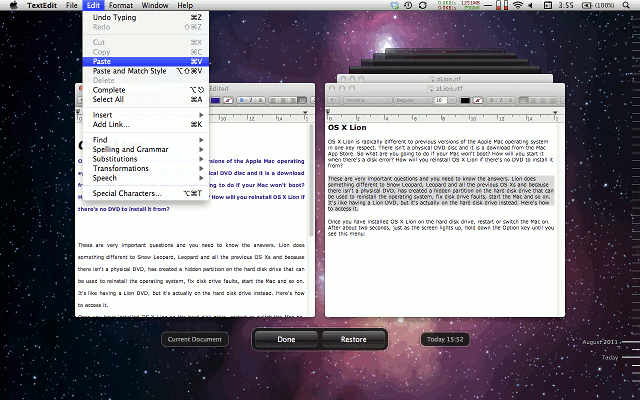Viewport: 640px width, 400px height.
Task: Toggle underline in the left Edited window
Action: pyautogui.click(x=260, y=100)
